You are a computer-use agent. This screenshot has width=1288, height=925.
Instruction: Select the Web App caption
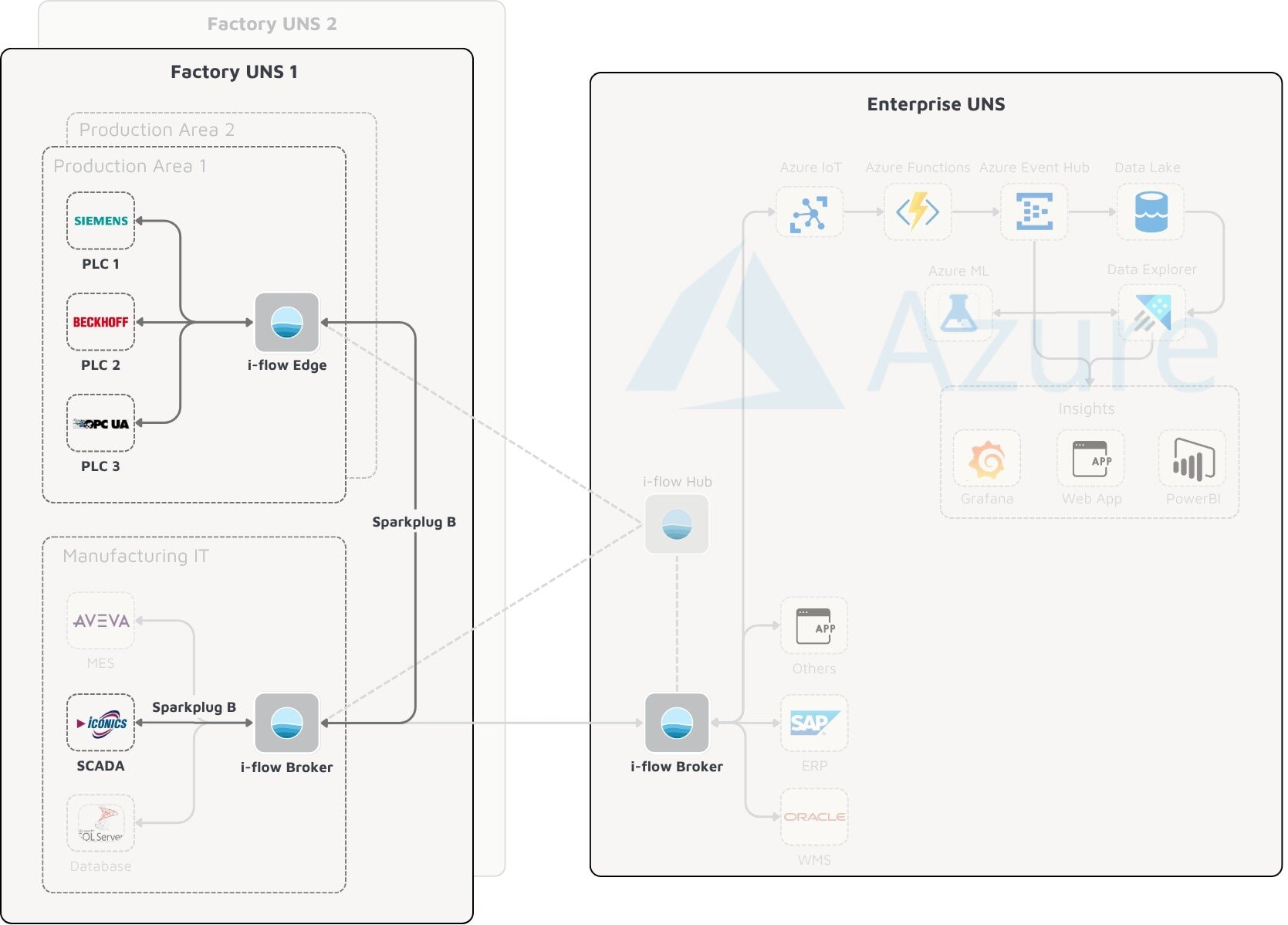pos(1091,499)
